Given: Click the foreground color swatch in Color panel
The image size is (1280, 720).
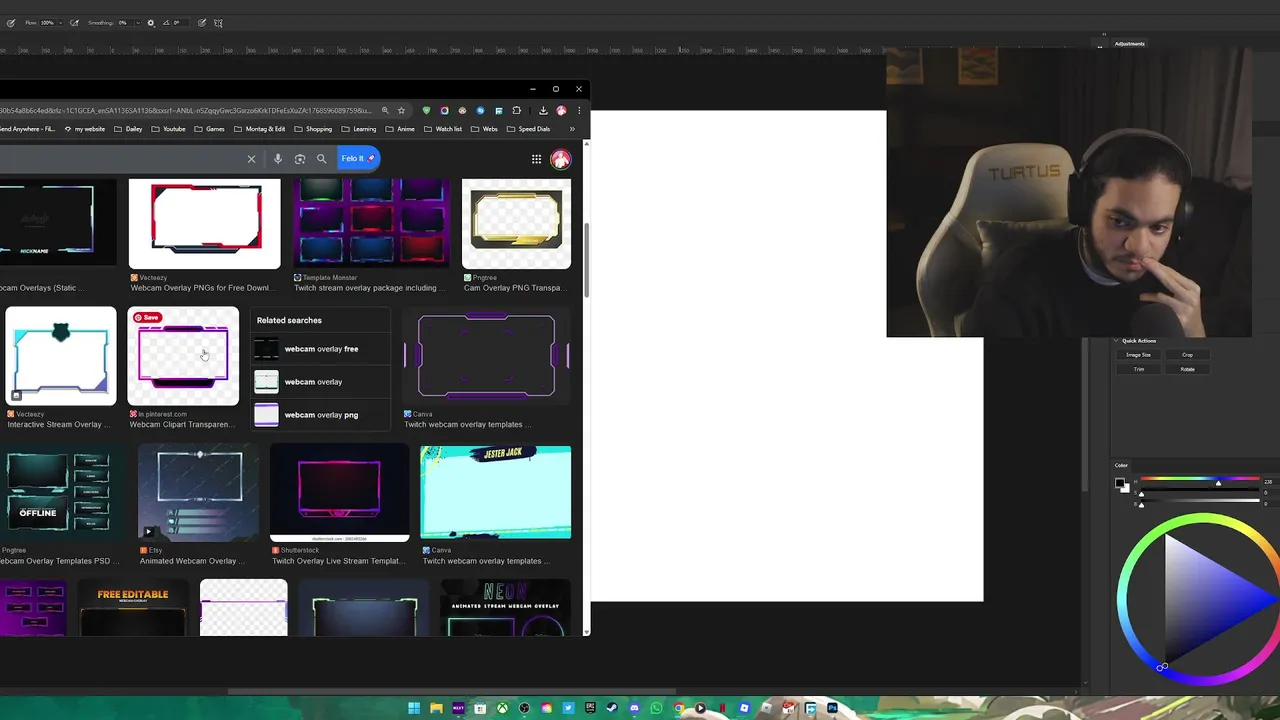Looking at the screenshot, I should tap(1120, 483).
